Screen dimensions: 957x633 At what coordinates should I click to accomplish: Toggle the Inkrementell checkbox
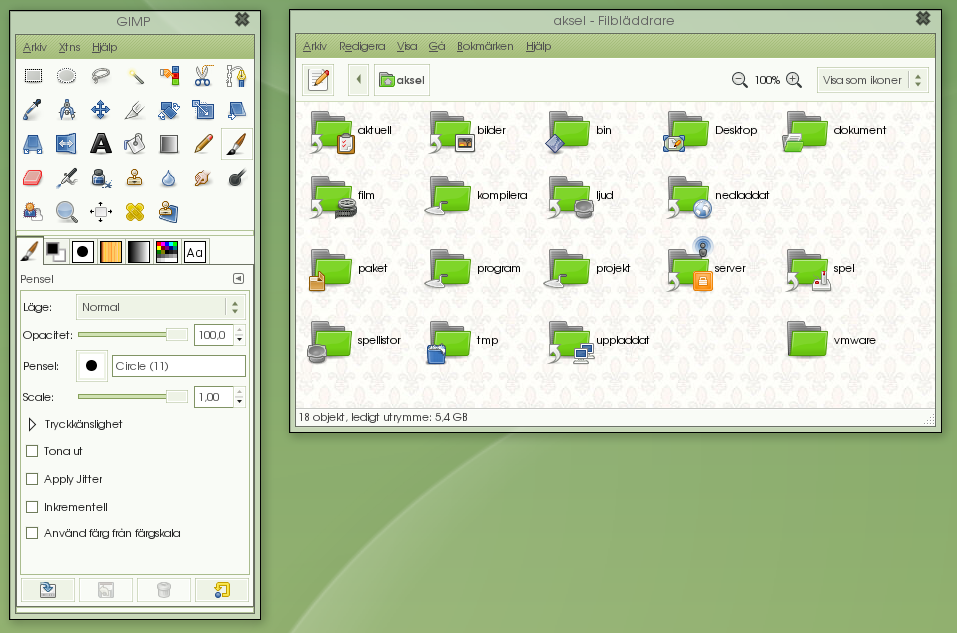(32, 507)
